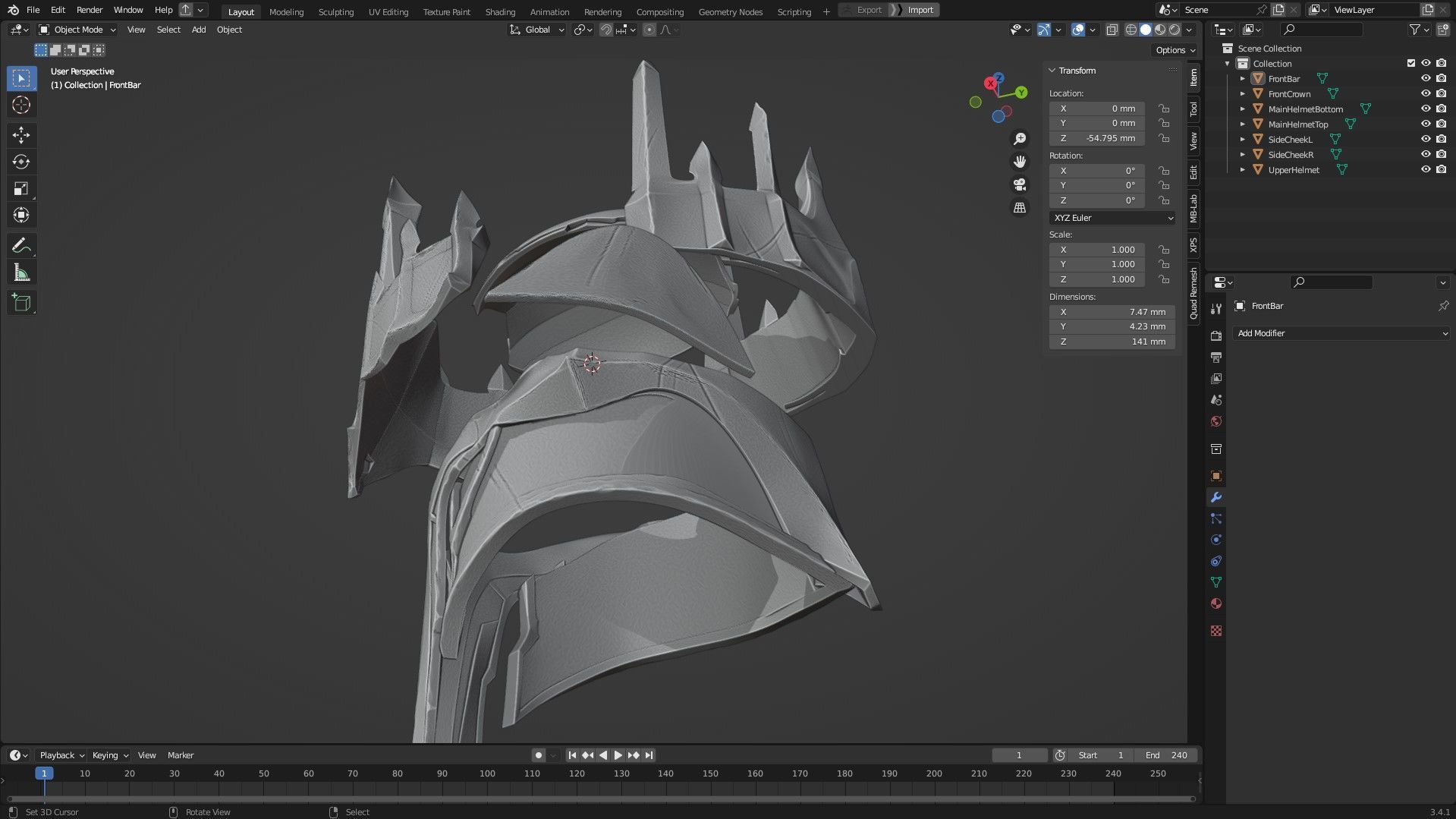Activate the Scale tool

point(21,189)
